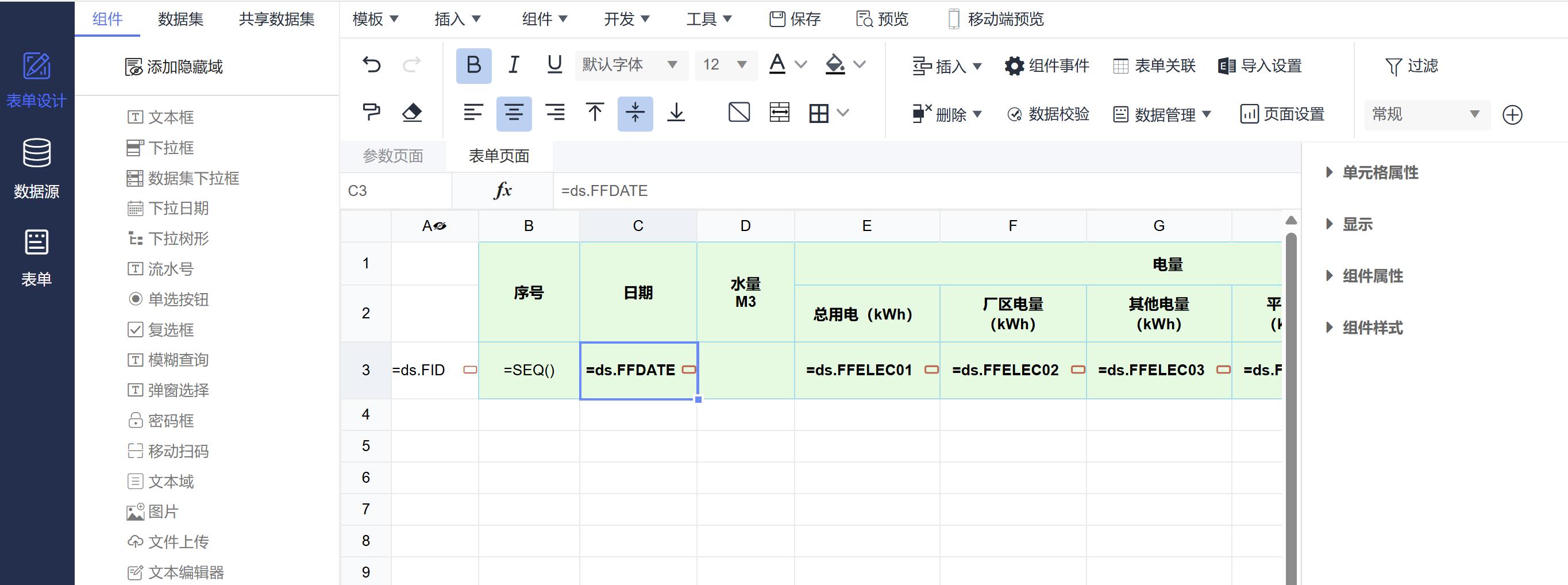Click the add filter plus icon

coord(1512,114)
